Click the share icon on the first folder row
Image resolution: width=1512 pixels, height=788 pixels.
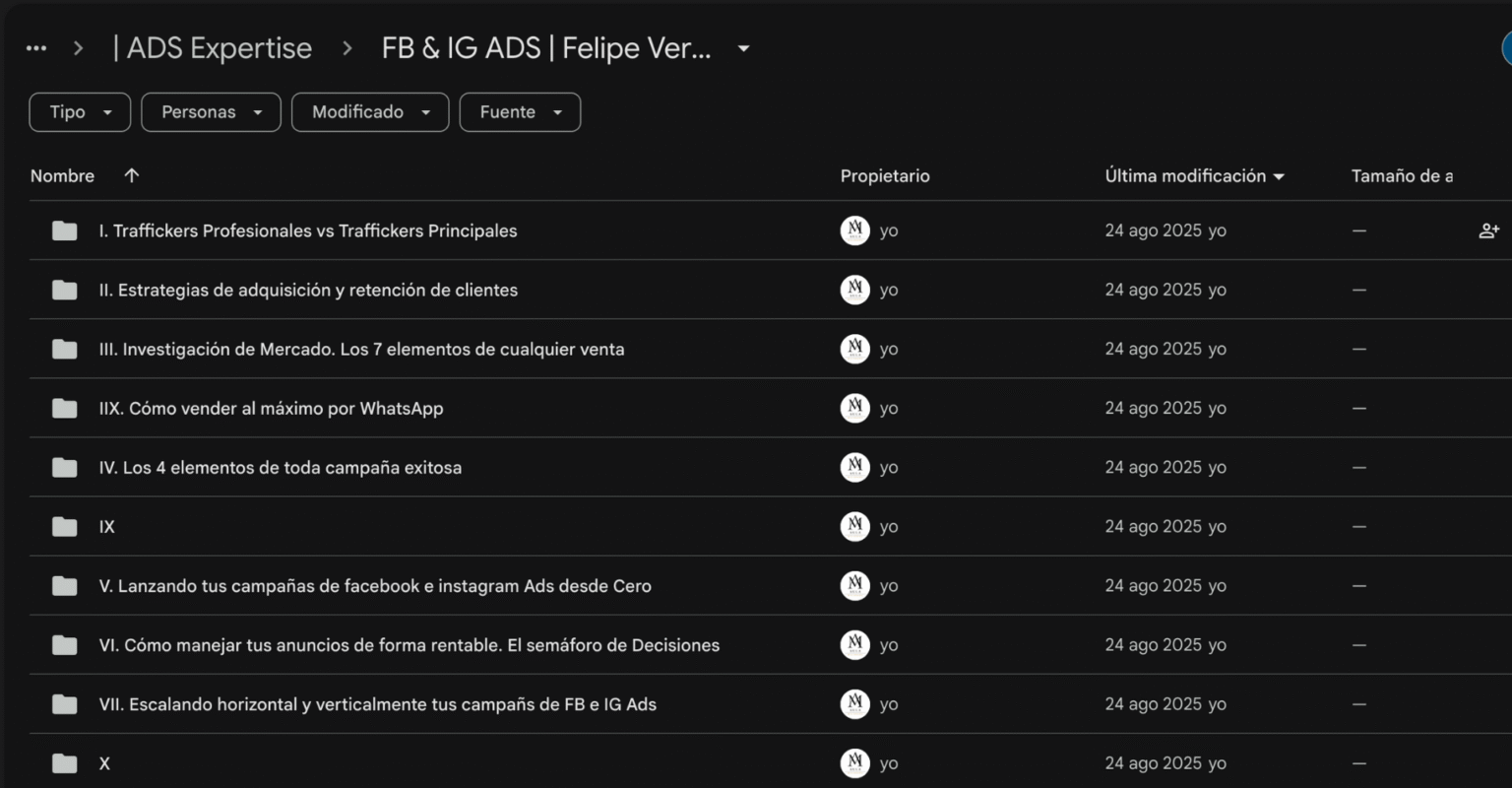(x=1488, y=230)
